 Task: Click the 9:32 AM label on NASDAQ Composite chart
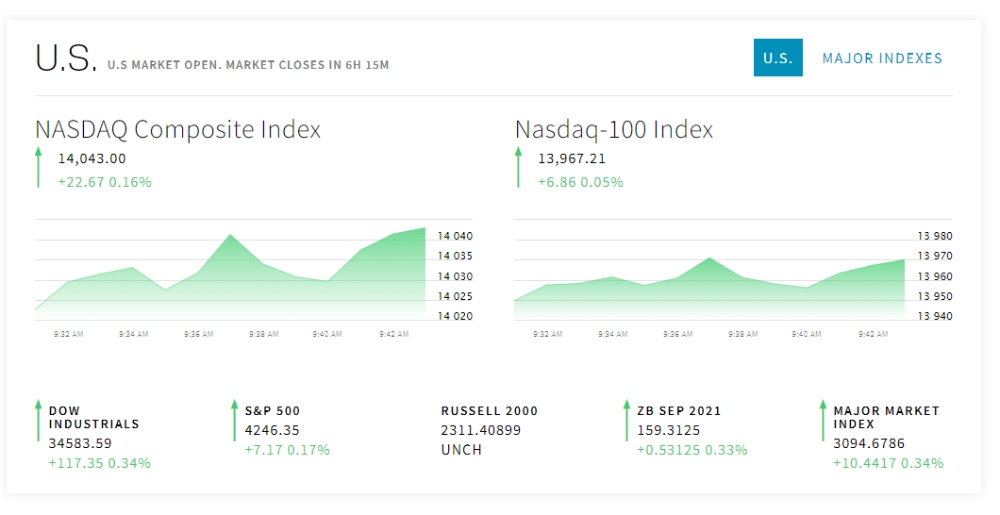point(68,334)
